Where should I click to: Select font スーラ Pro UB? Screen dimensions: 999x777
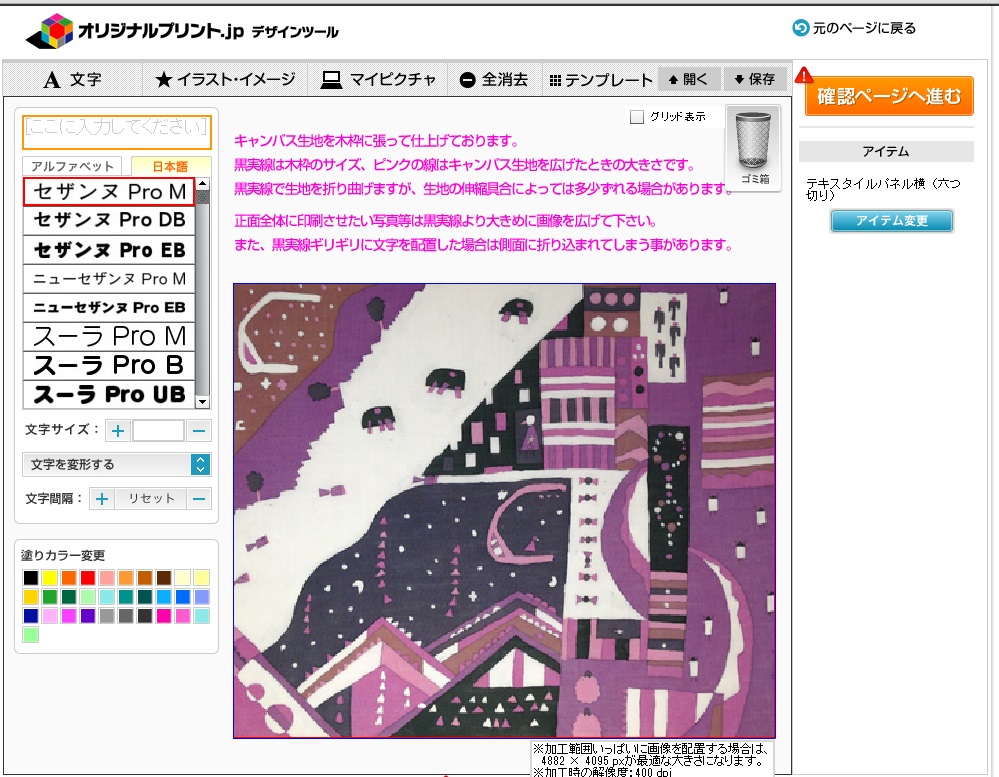tap(109, 394)
